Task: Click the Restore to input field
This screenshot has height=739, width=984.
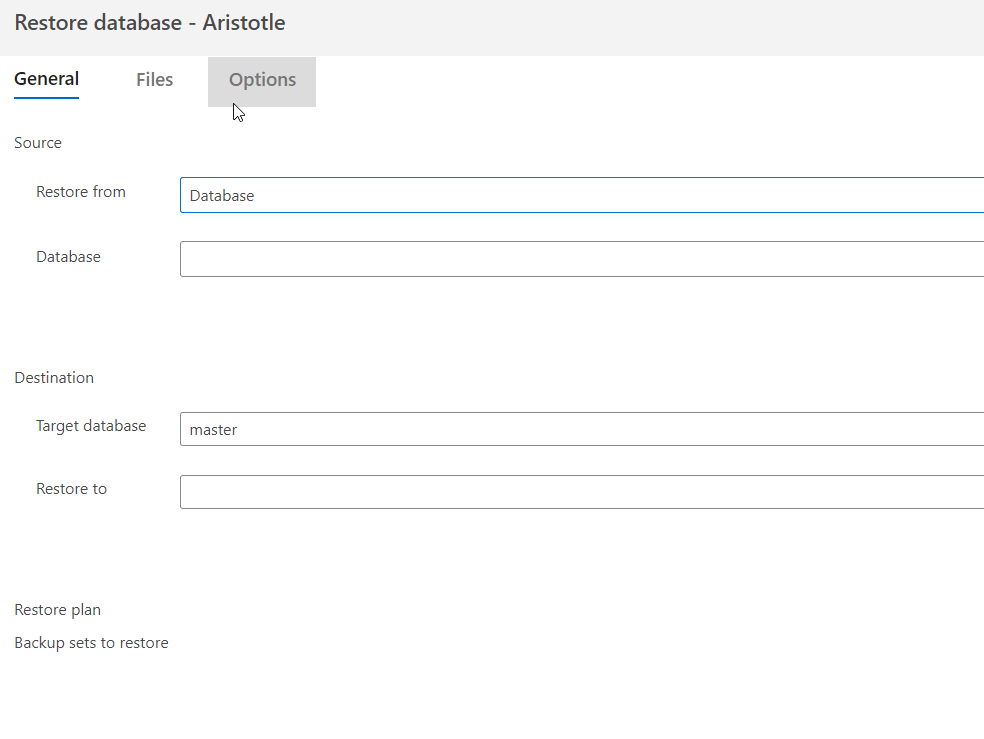Action: coord(580,492)
